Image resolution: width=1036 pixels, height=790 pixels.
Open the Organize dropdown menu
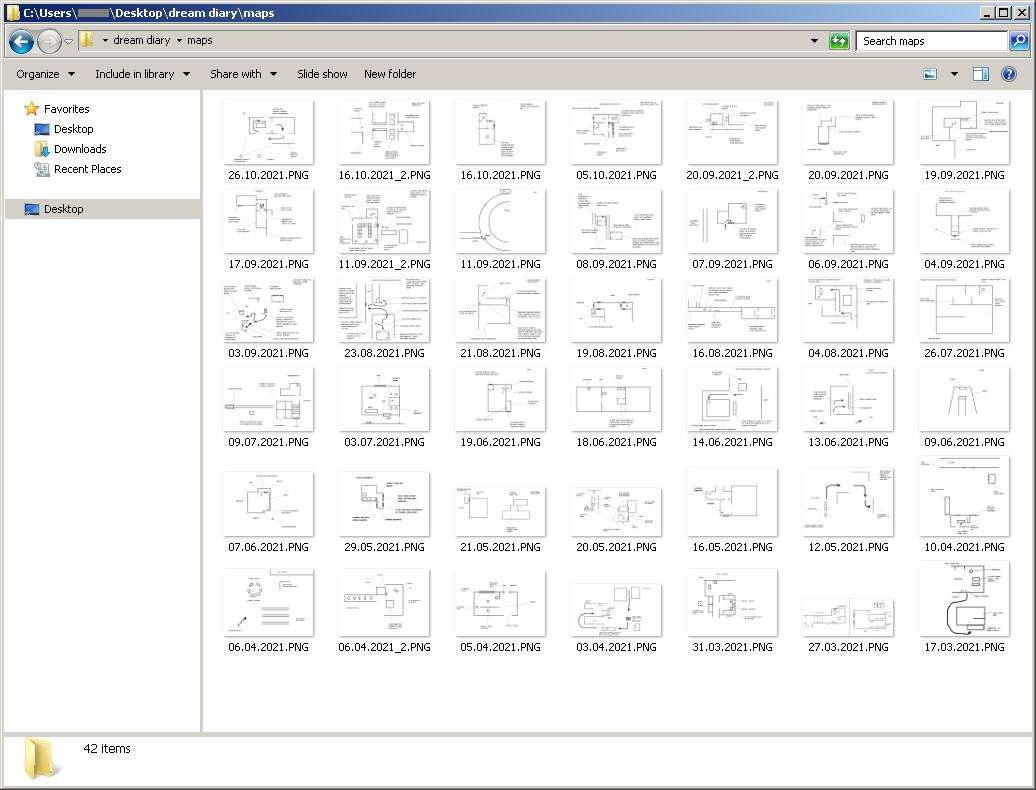(45, 74)
